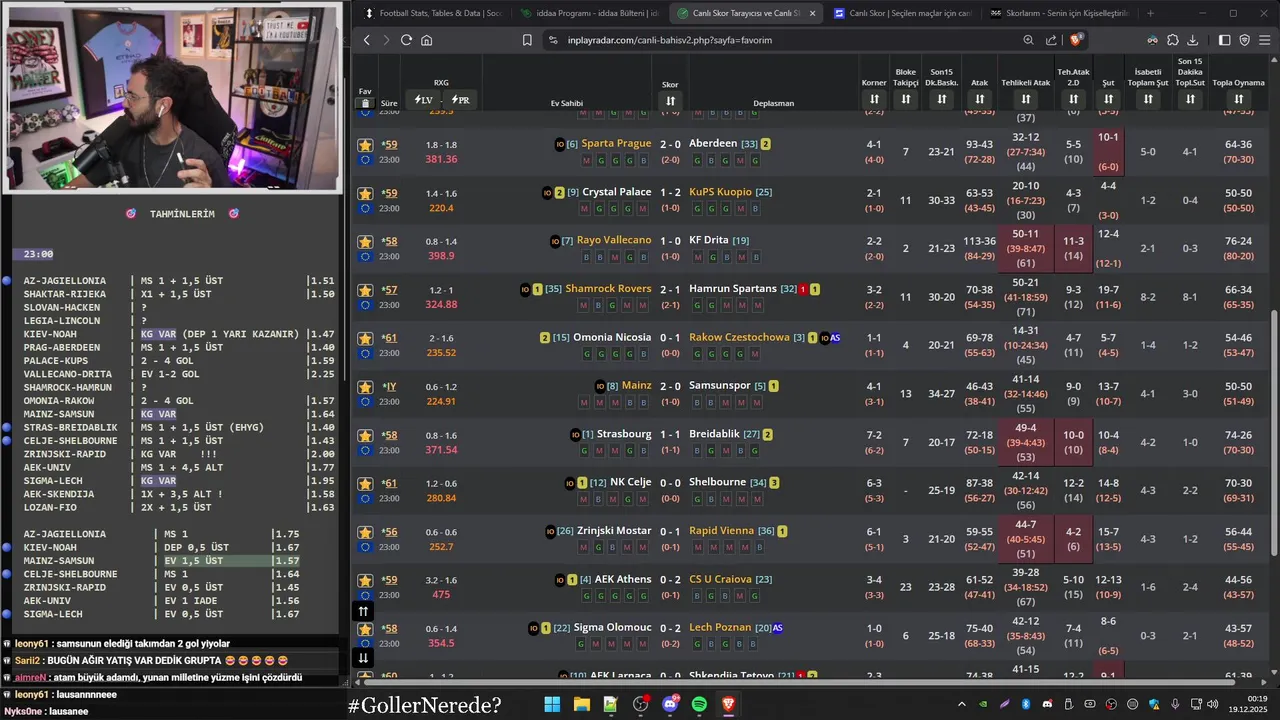The height and width of the screenshot is (720, 1280).
Task: Jump to bottom with the double down-arrow button
Action: [x=363, y=657]
